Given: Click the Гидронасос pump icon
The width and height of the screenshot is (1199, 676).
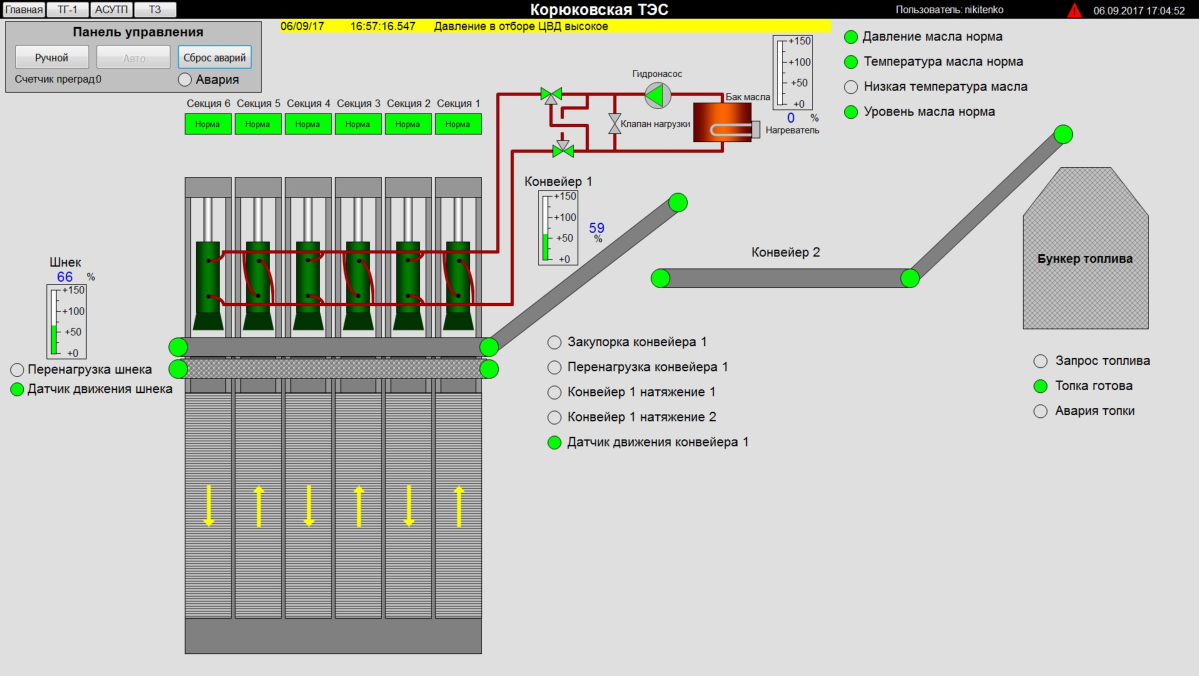Looking at the screenshot, I should pos(656,95).
